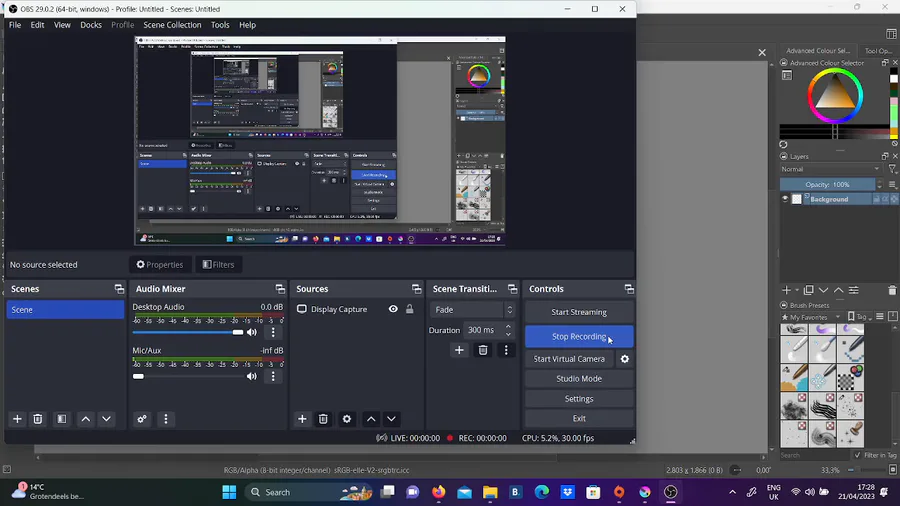Open advanced audio properties gears icon
The image size is (900, 506).
click(142, 419)
